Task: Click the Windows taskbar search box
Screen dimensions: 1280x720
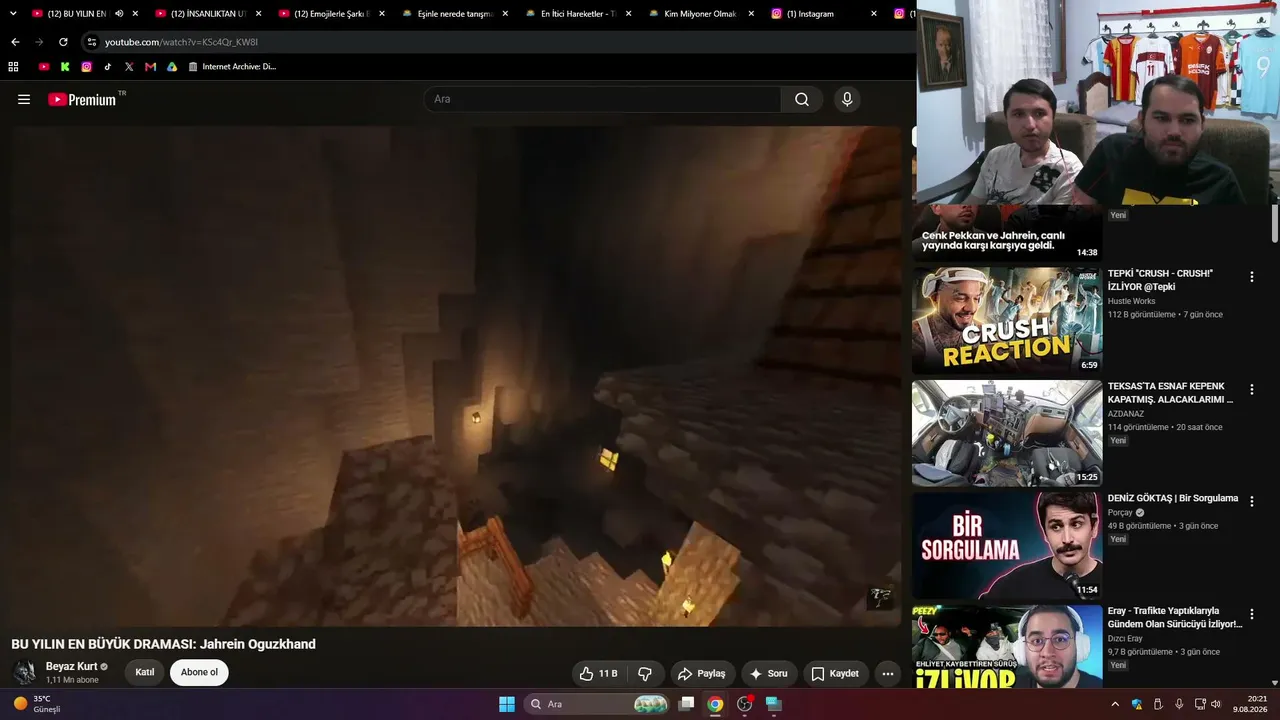Action: [x=596, y=704]
